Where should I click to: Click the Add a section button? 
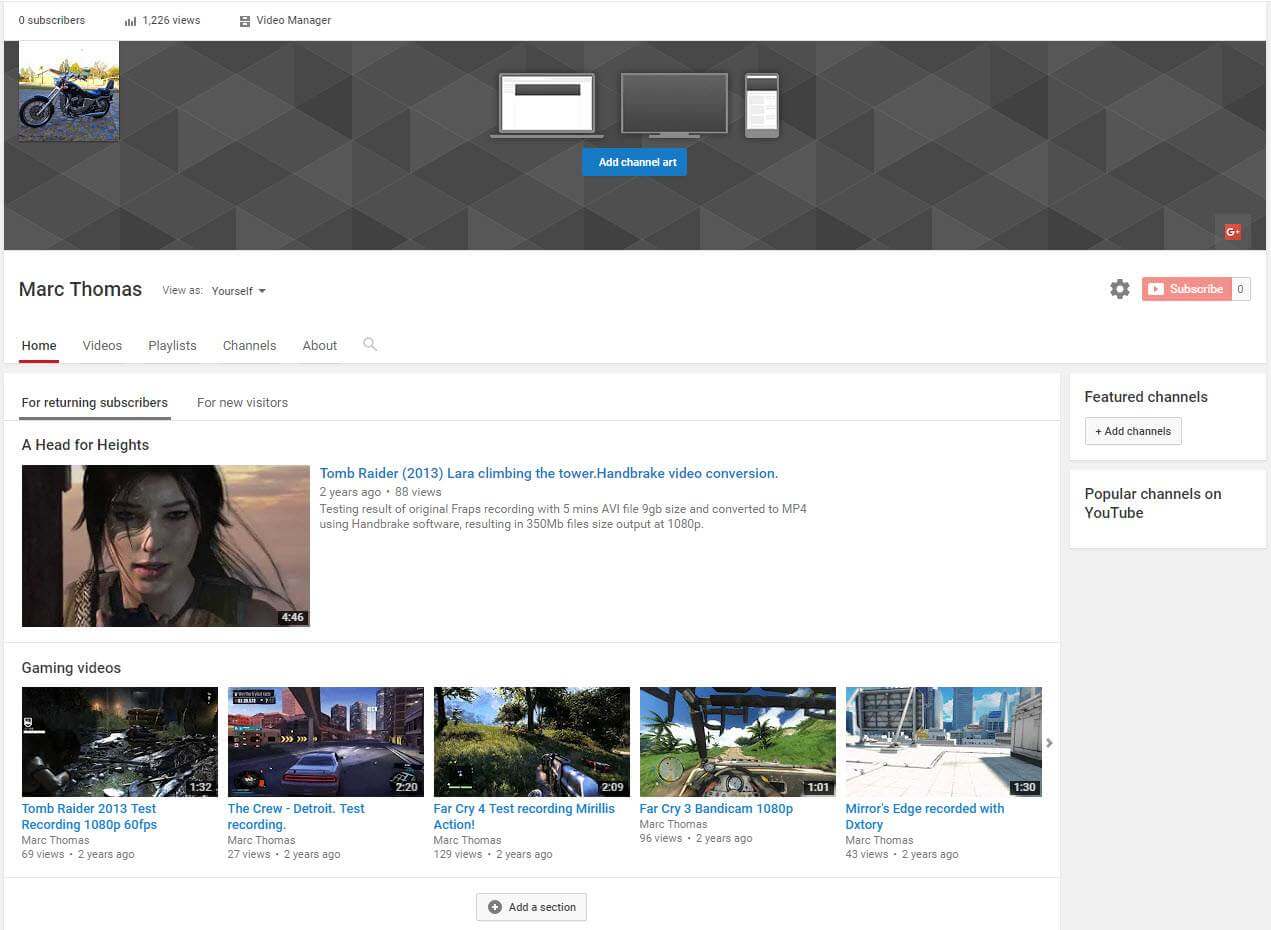tap(531, 907)
